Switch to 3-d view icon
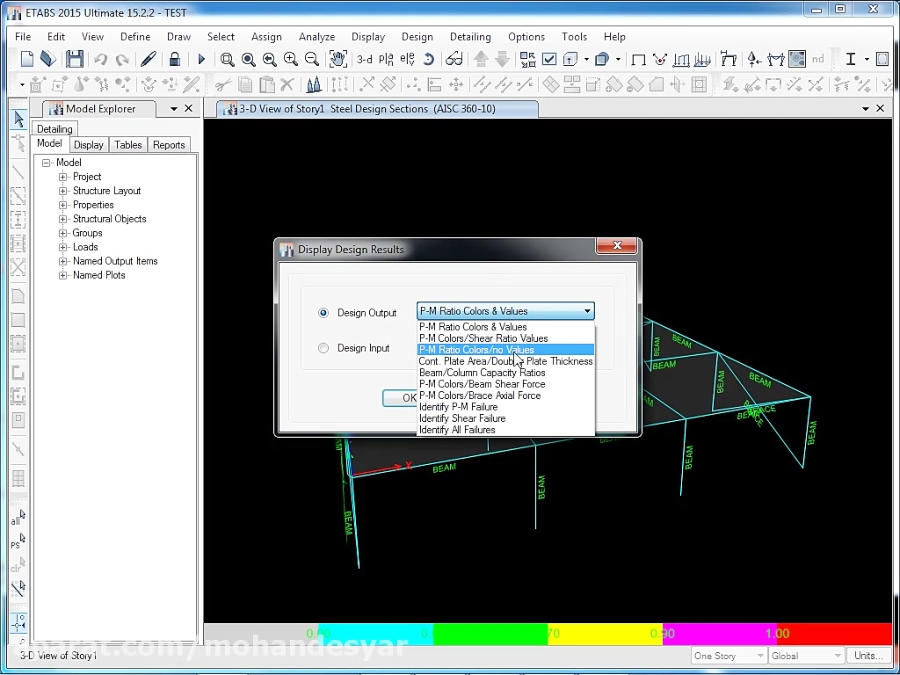900x675 pixels. [365, 60]
